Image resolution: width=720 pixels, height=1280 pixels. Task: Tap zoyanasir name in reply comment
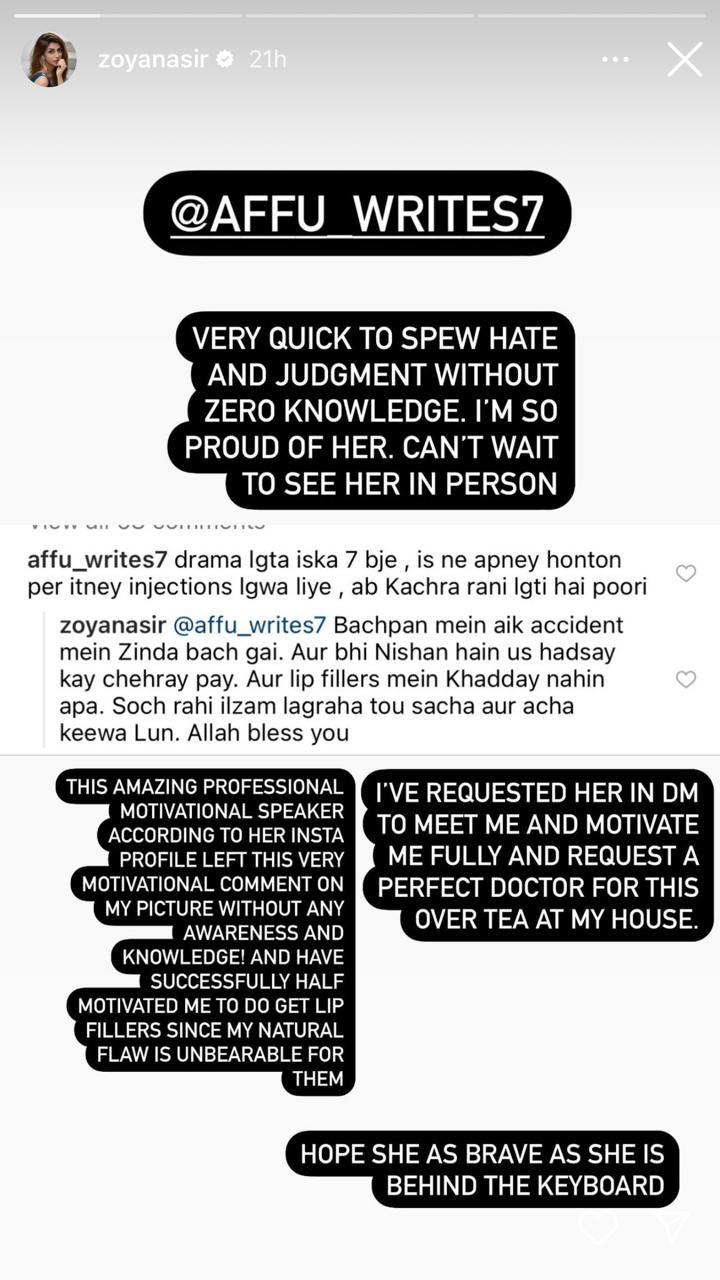click(113, 625)
